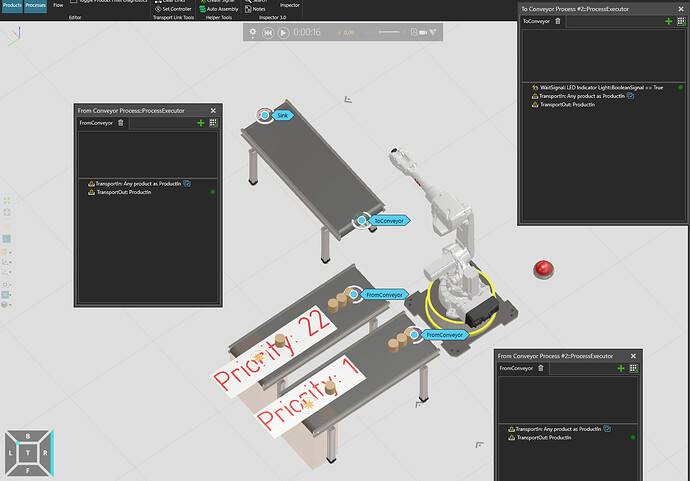Select the Sink process node label
Image resolution: width=690 pixels, height=481 pixels.
pos(282,116)
